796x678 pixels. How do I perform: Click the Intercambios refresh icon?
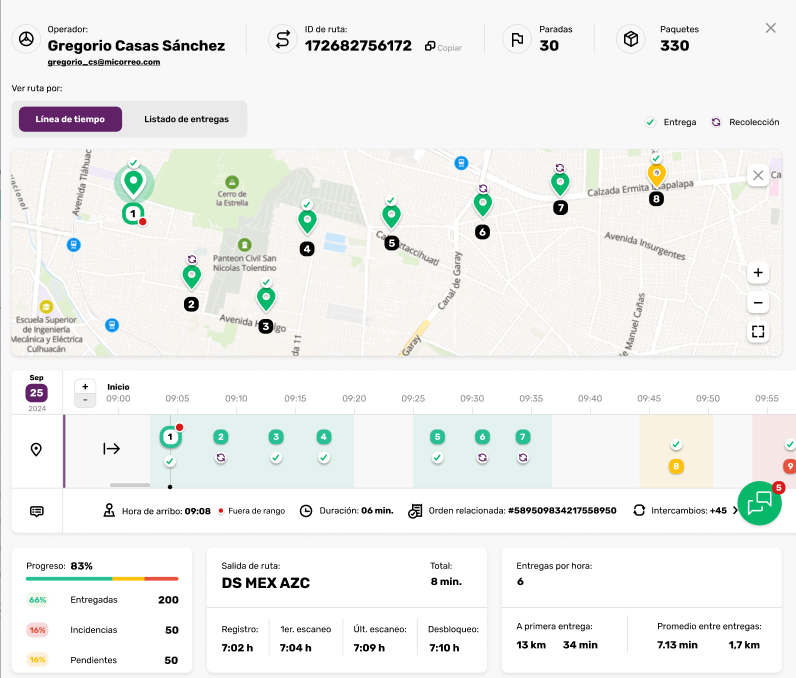[x=639, y=511]
